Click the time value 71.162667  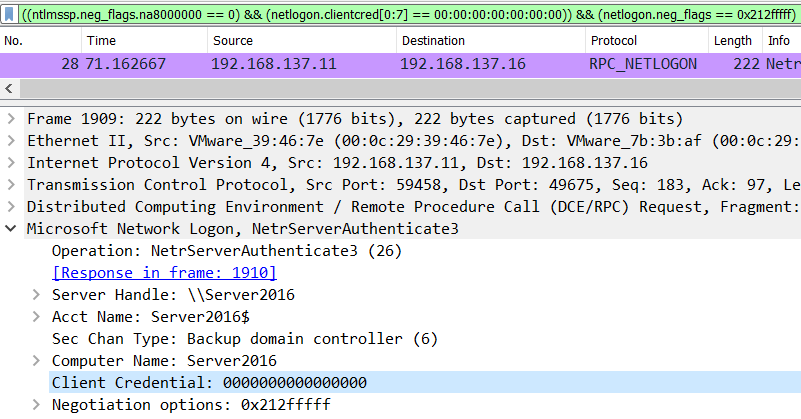[x=126, y=64]
